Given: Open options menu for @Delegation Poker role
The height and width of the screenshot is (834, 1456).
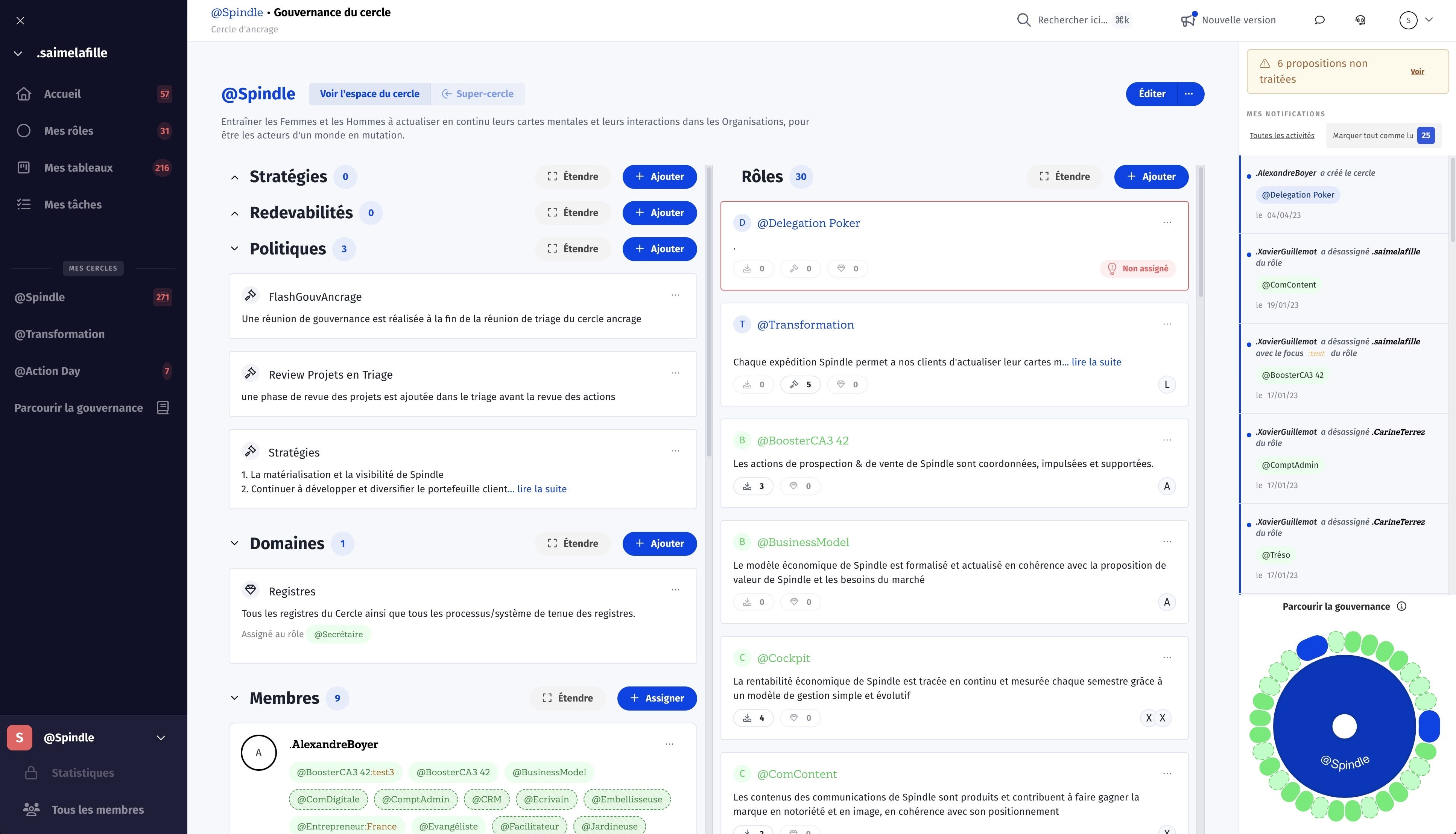Looking at the screenshot, I should pyautogui.click(x=1167, y=222).
